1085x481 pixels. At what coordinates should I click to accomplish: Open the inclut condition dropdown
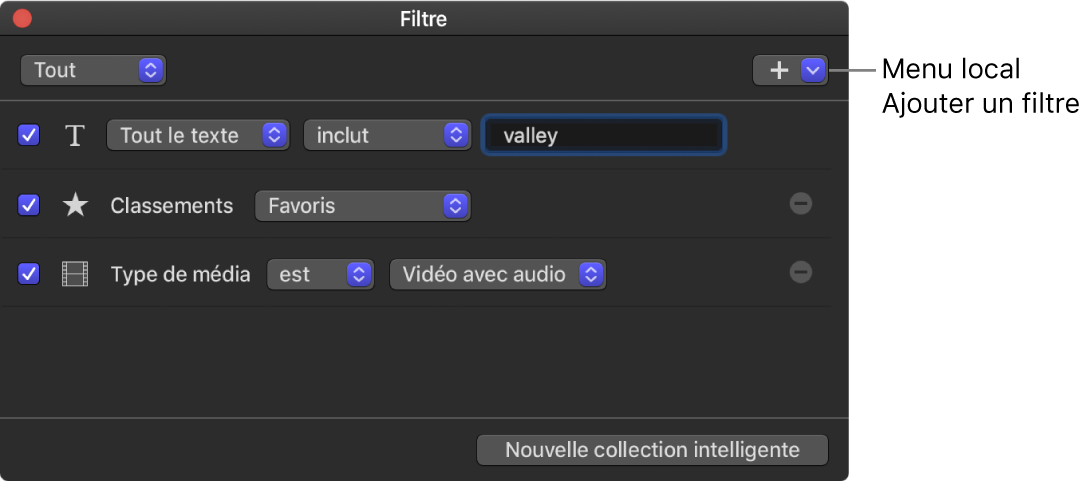click(386, 136)
